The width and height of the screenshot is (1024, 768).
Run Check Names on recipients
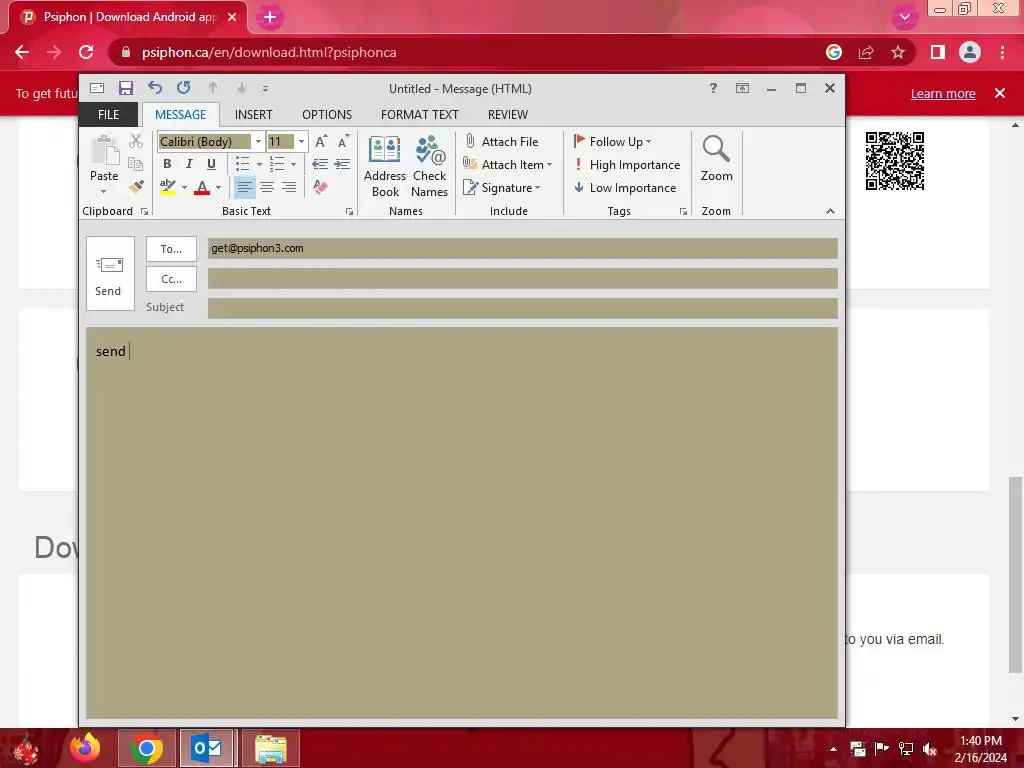(x=429, y=167)
